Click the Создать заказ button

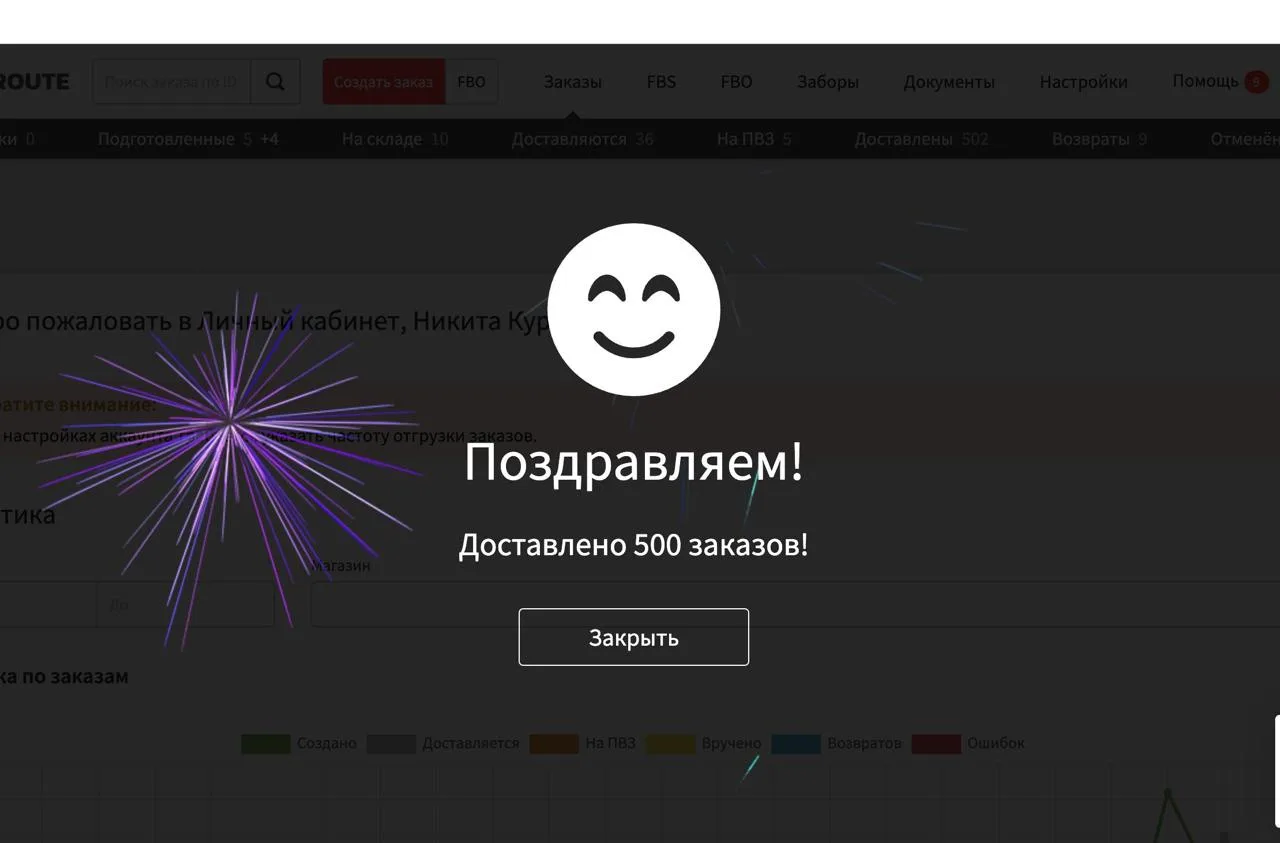(x=383, y=82)
